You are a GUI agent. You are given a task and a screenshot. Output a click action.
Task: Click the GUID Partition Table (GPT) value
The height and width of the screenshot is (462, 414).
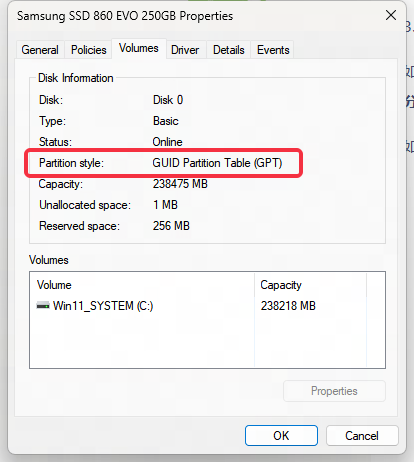(217, 163)
